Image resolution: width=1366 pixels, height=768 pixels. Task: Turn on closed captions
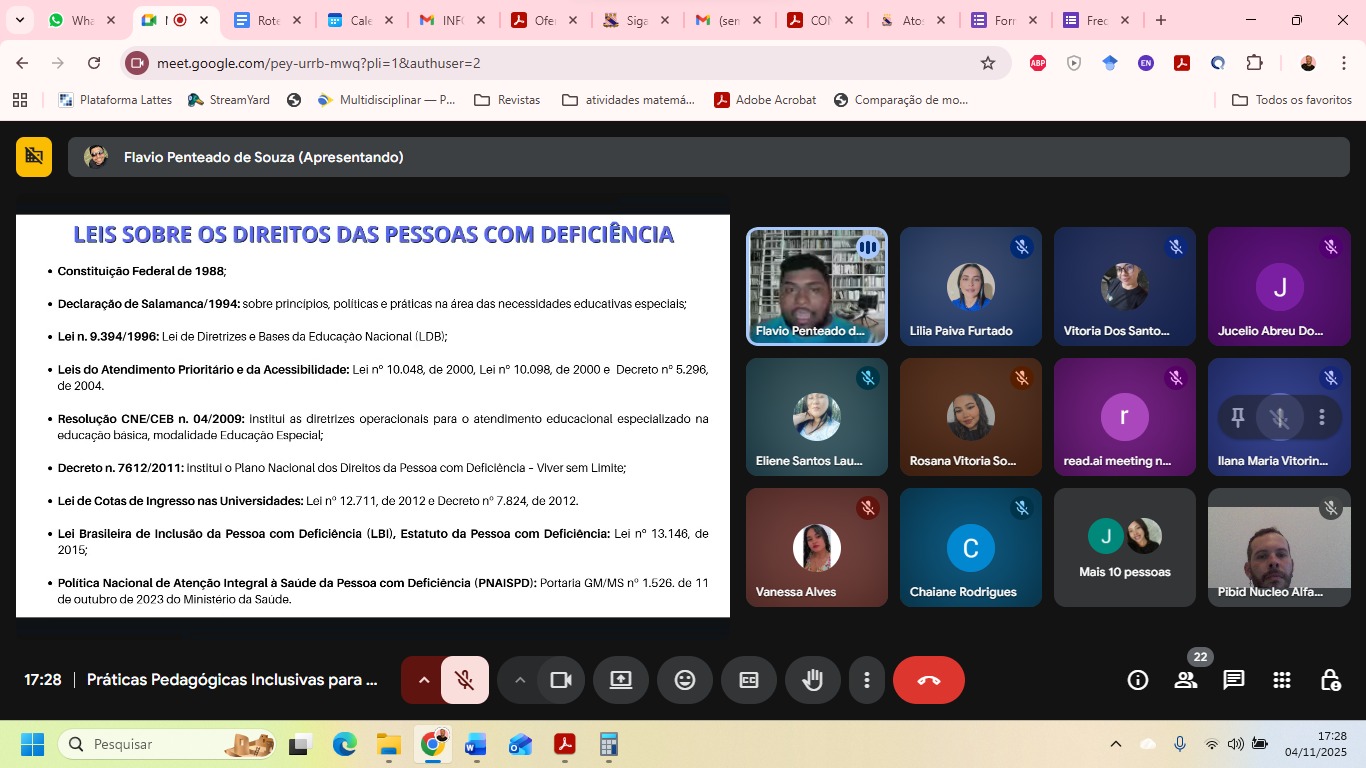(x=749, y=680)
